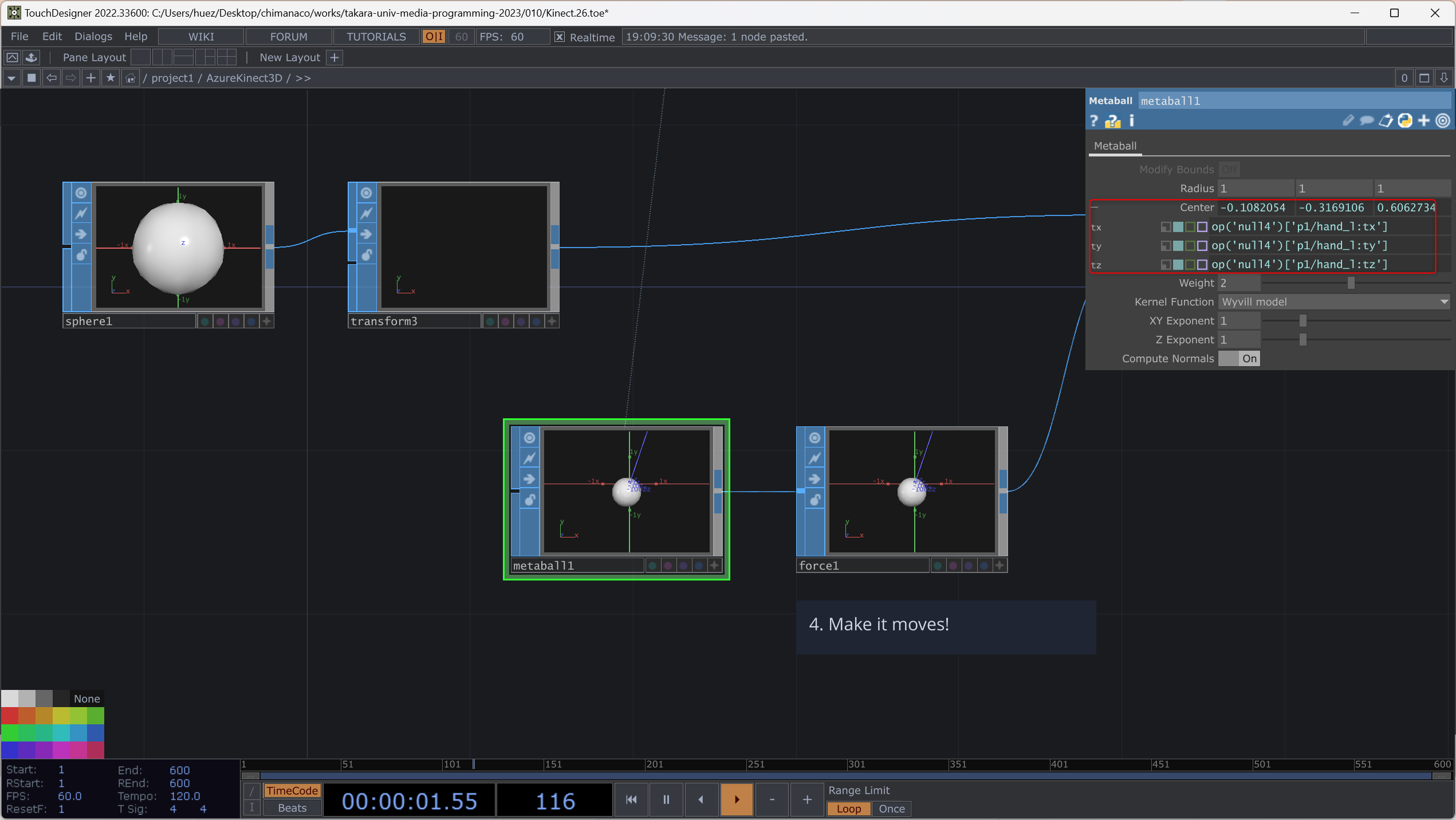The width and height of the screenshot is (1456, 820).
Task: Click the viewer active icon on sphere1
Action: click(81, 193)
